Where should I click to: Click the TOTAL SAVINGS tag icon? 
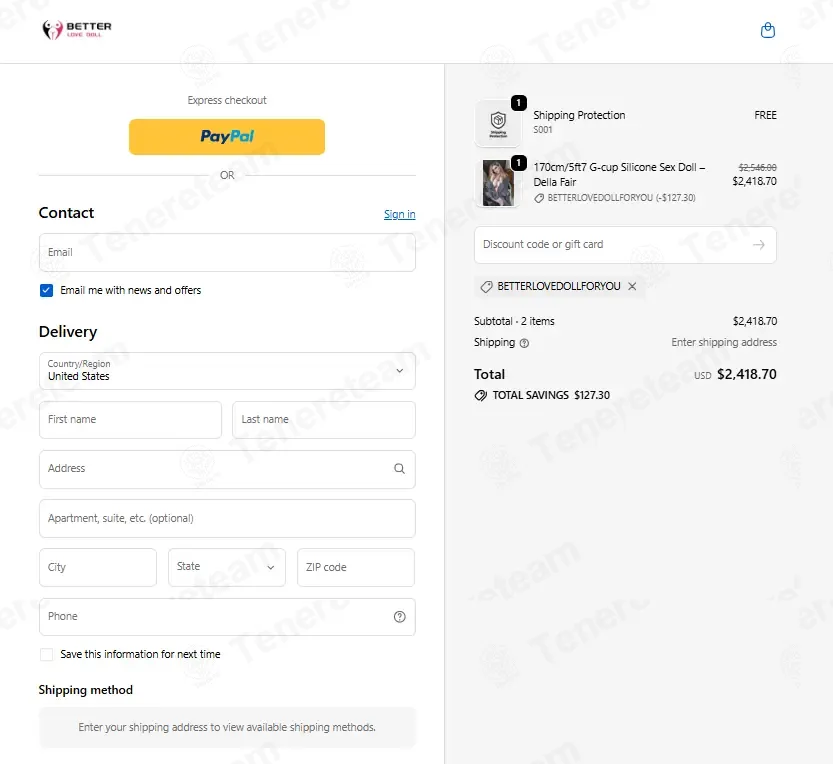(x=481, y=395)
